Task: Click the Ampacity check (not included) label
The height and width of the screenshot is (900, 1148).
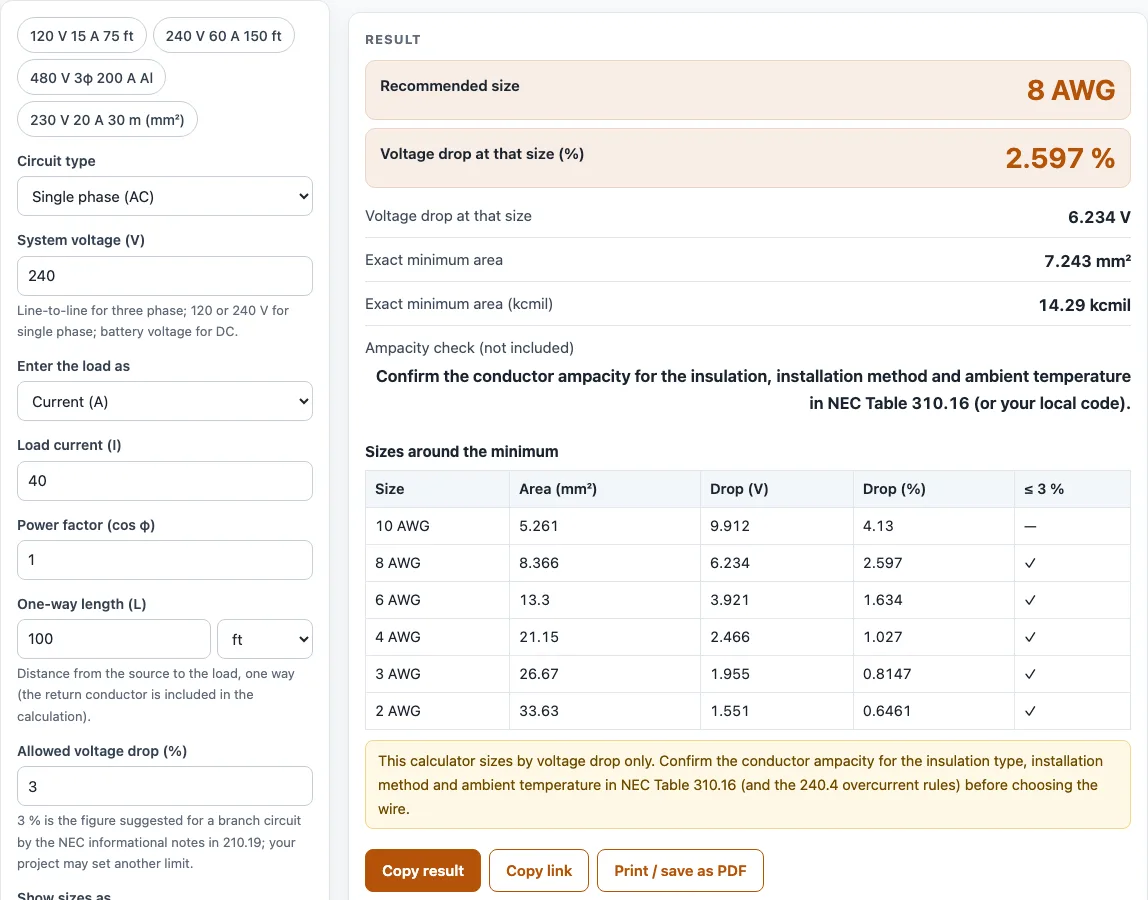Action: [469, 348]
